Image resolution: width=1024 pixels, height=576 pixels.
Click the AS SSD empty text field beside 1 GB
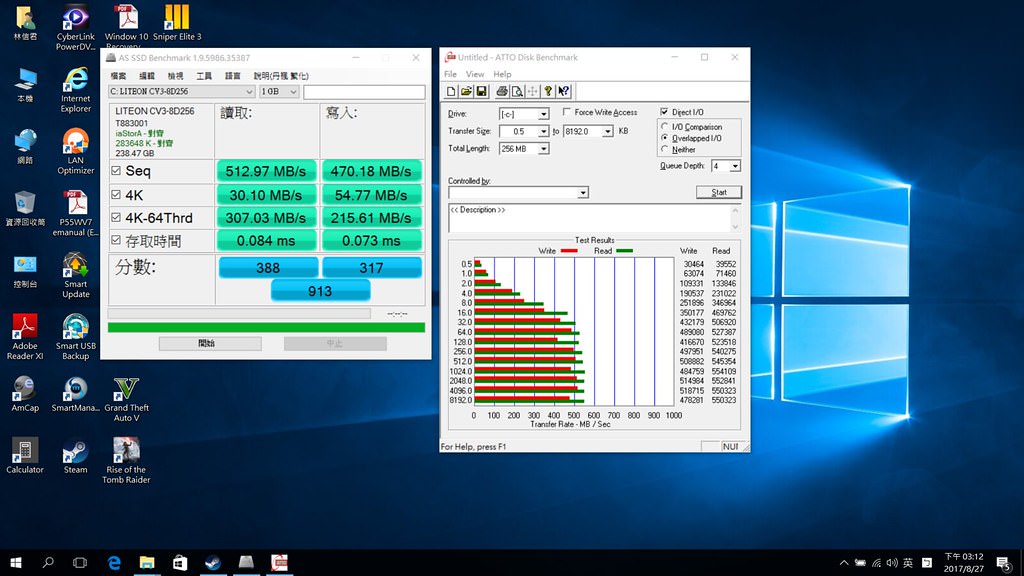pos(364,92)
